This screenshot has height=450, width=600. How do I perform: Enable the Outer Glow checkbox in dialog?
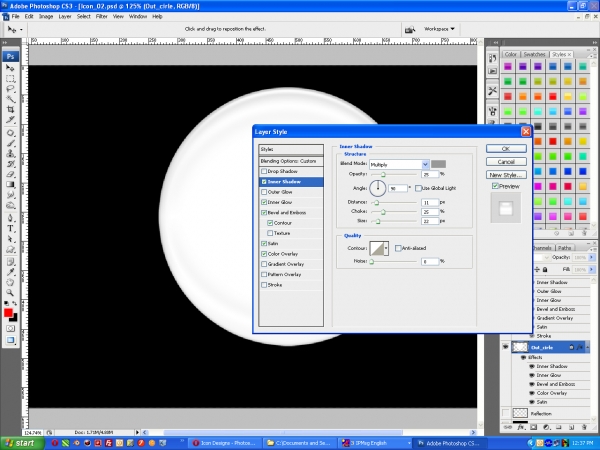click(264, 192)
